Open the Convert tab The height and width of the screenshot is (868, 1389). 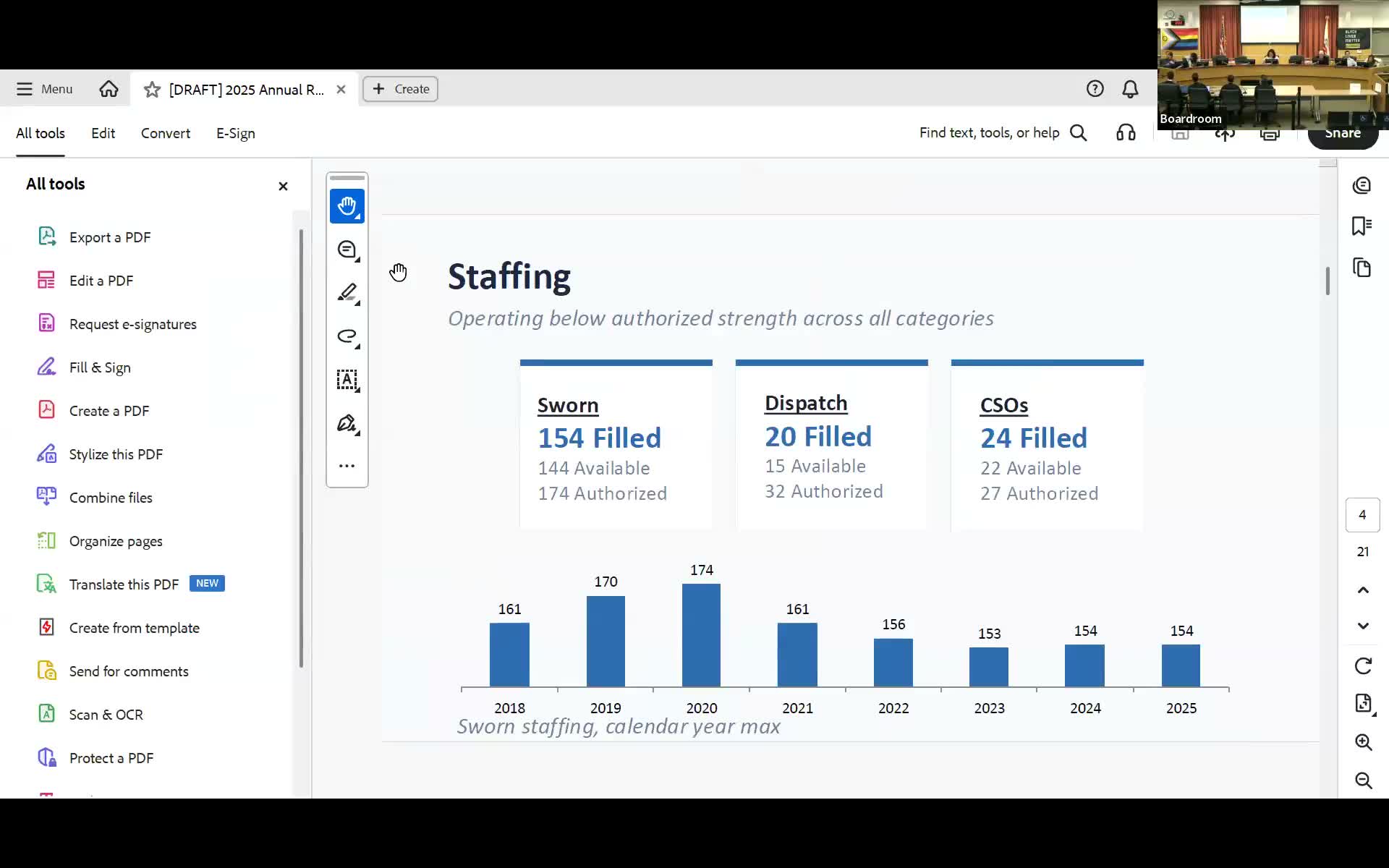(165, 133)
